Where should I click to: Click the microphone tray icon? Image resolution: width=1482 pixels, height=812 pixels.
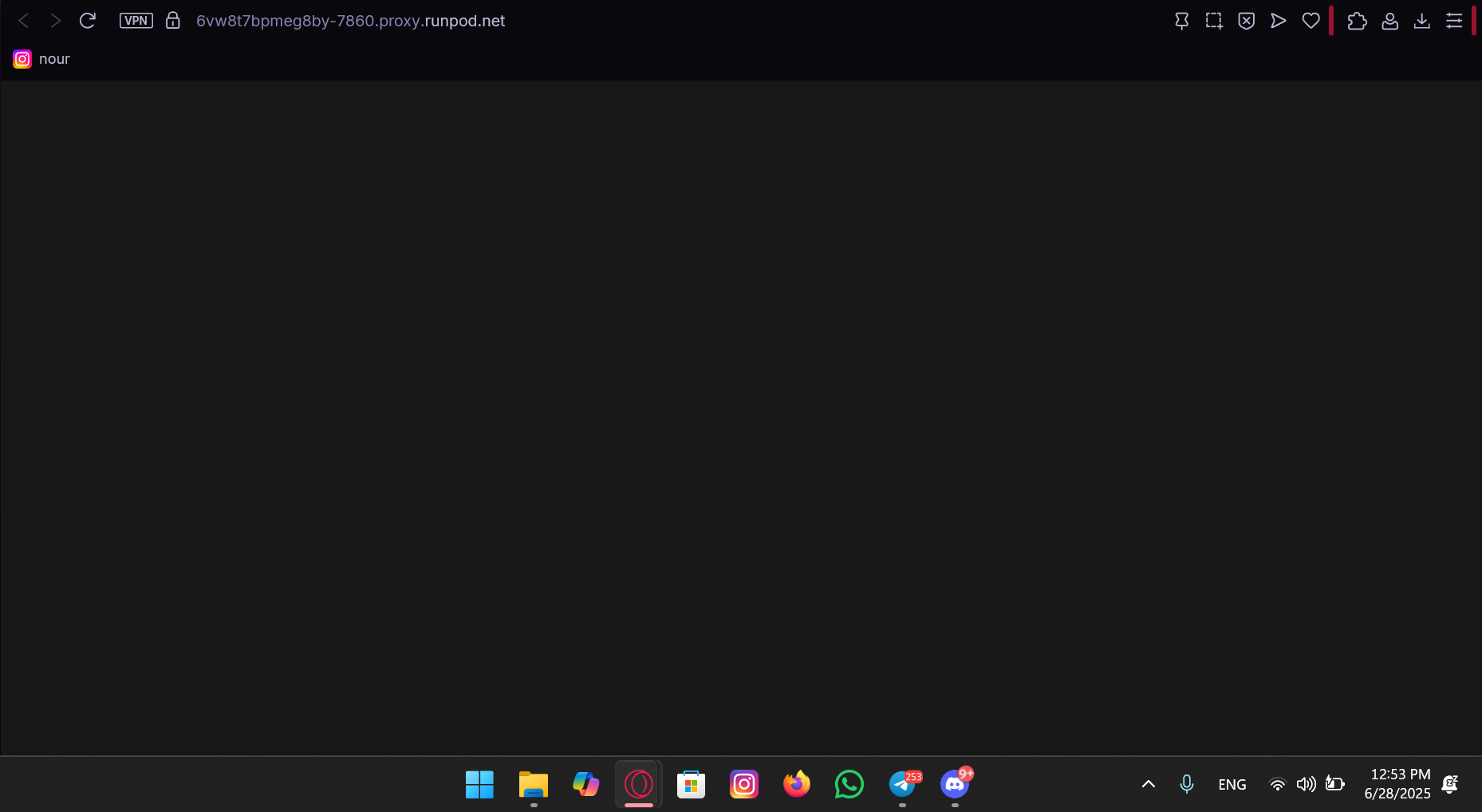click(x=1187, y=784)
